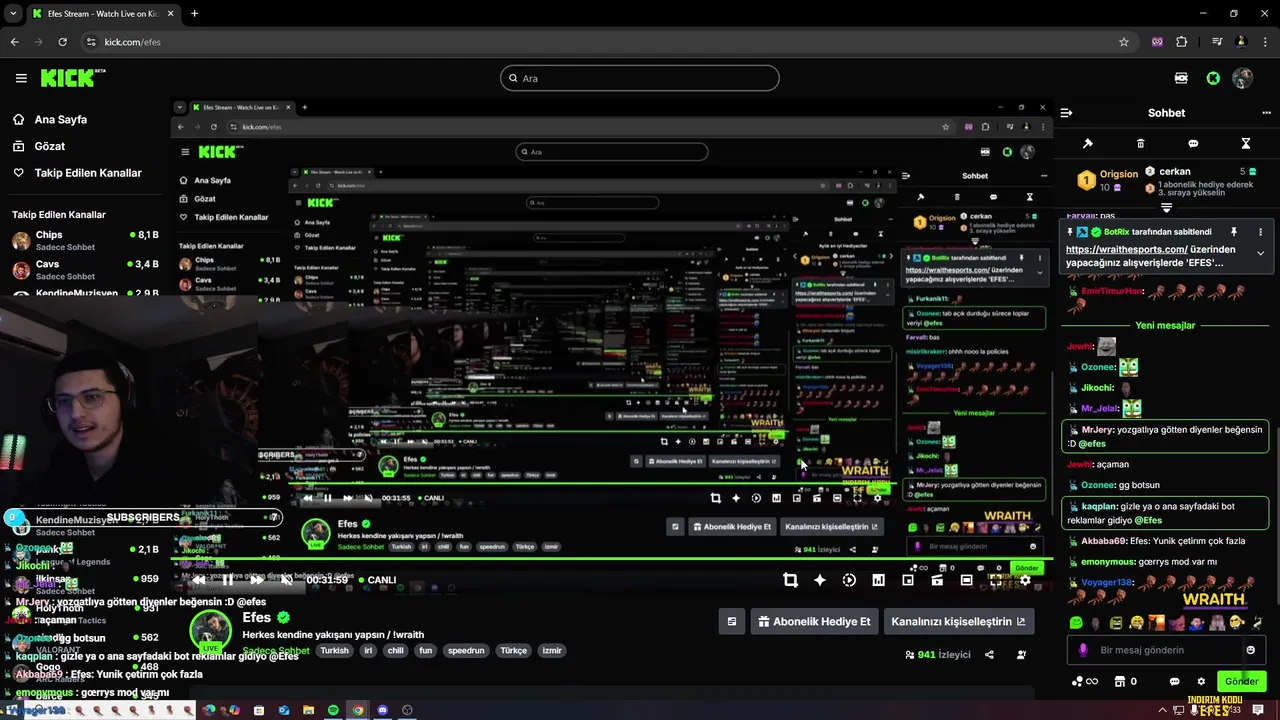The height and width of the screenshot is (720, 1280).
Task: Toggle theater mode icon
Action: tap(966, 580)
